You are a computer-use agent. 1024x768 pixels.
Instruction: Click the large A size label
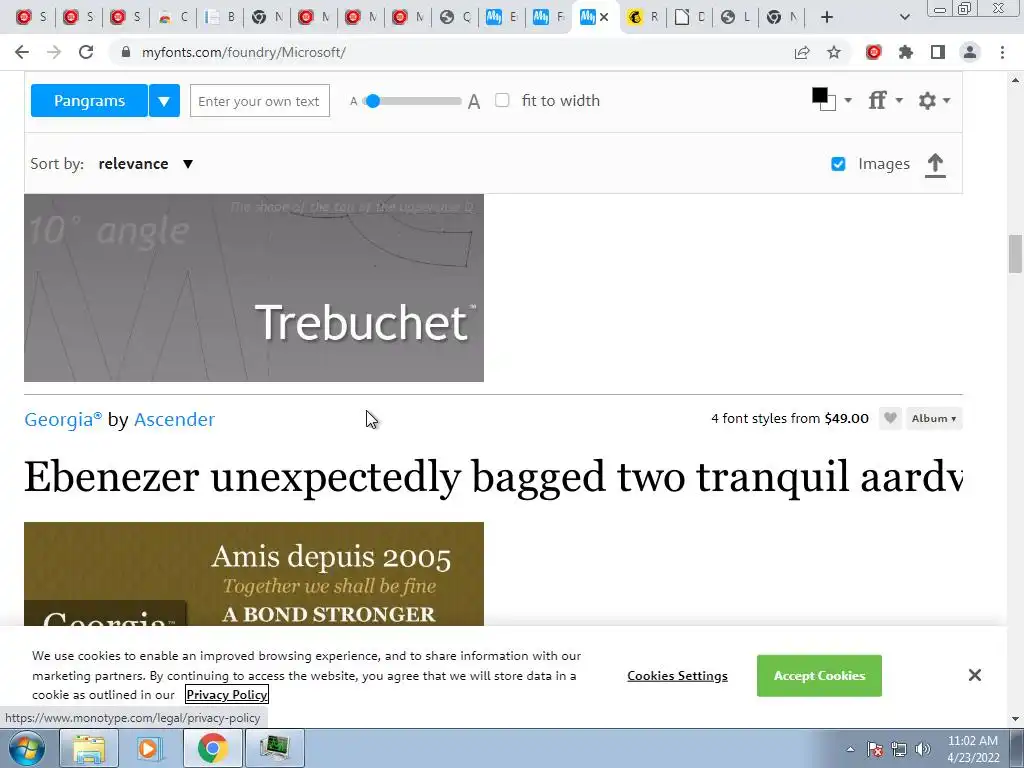[474, 101]
